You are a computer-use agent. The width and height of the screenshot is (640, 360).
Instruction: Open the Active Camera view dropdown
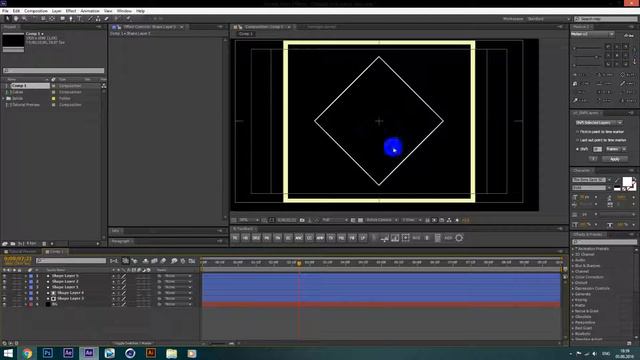(x=381, y=220)
